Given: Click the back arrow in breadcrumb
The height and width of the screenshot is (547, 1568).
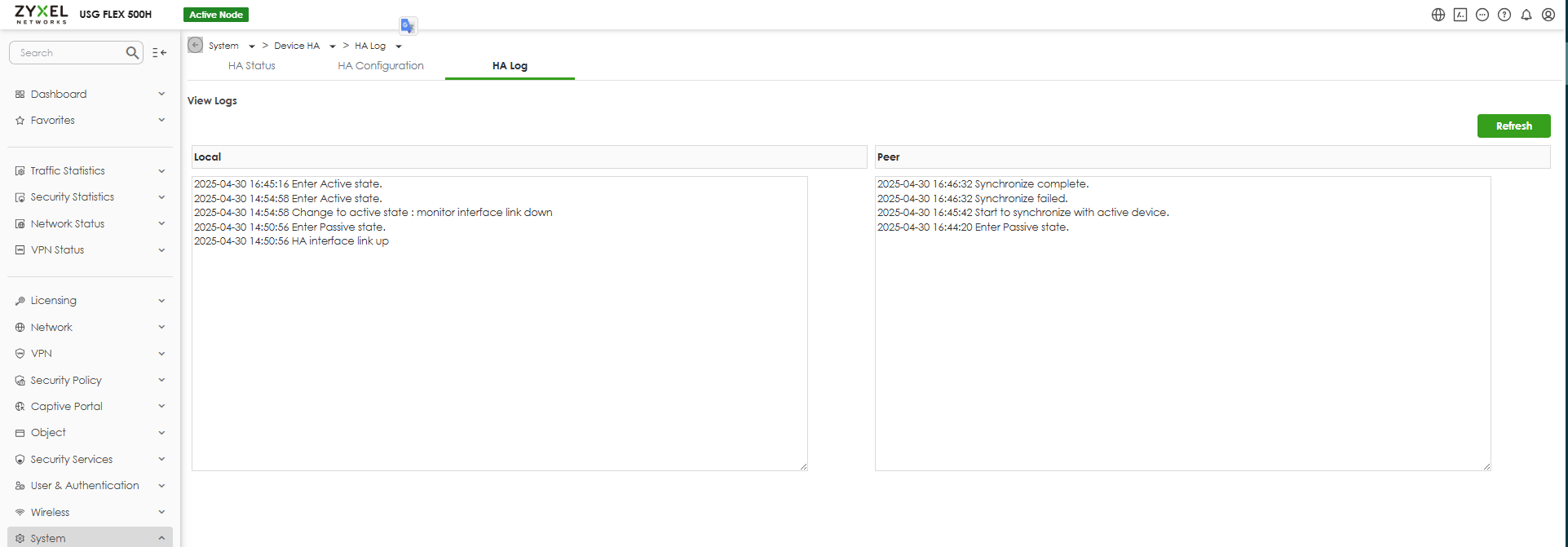Looking at the screenshot, I should [196, 45].
